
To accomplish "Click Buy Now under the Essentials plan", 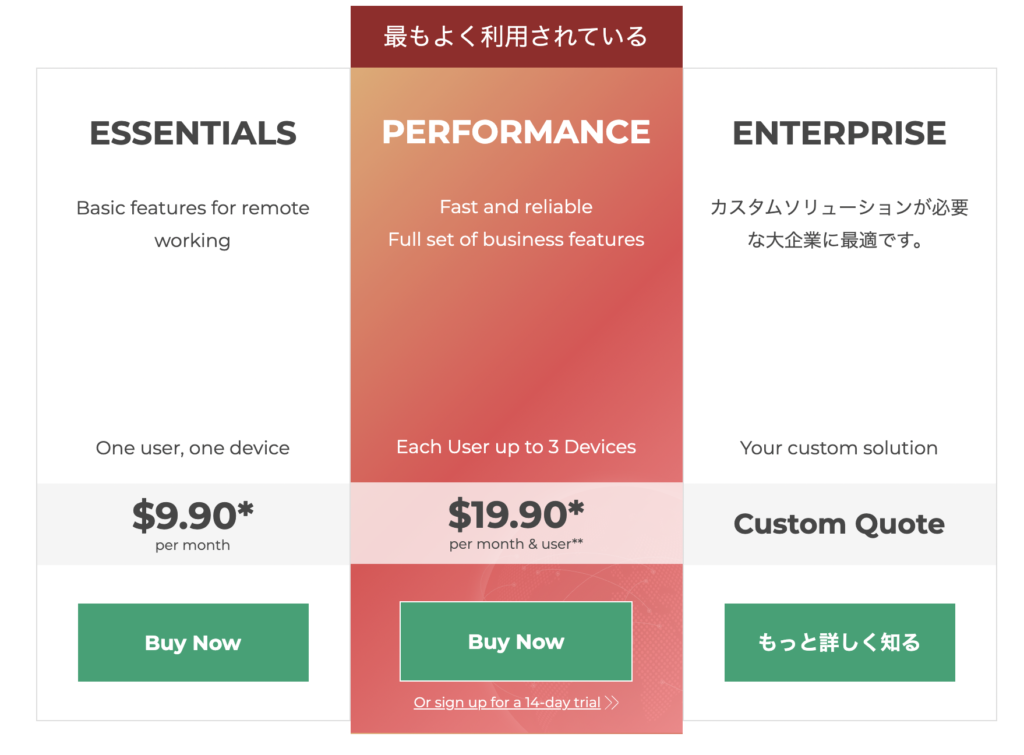I will (x=193, y=643).
